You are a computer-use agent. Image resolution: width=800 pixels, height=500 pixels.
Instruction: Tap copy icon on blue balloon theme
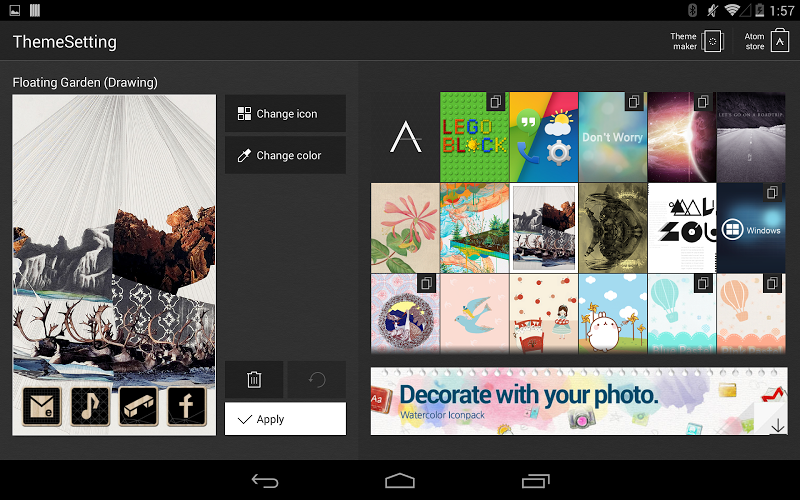pyautogui.click(x=703, y=283)
